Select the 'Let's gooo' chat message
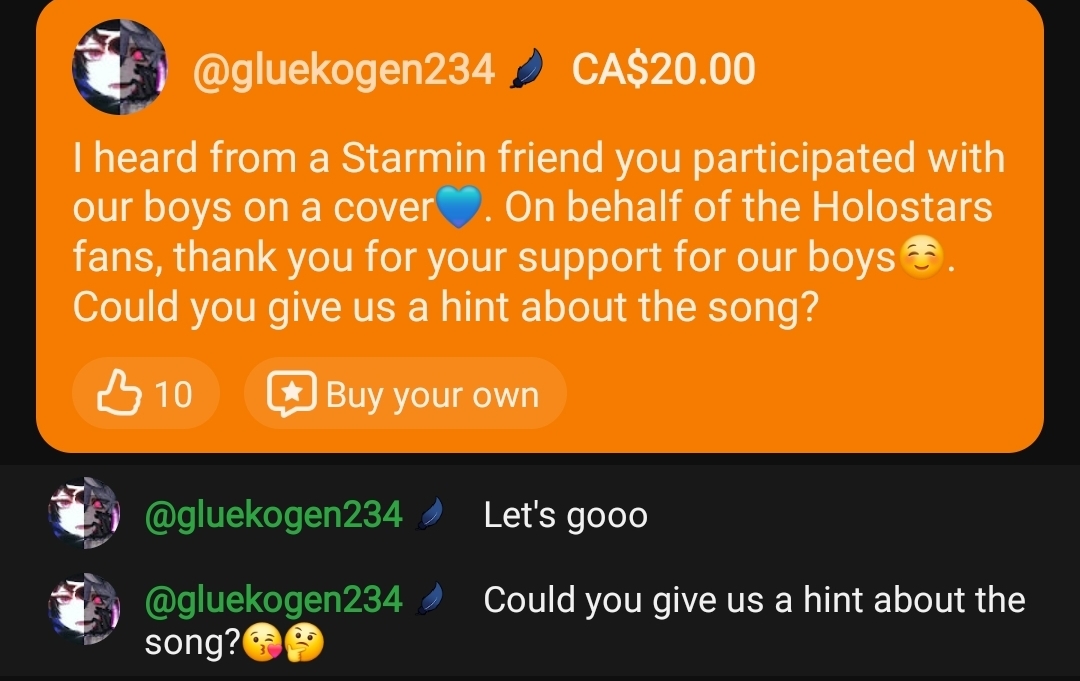The width and height of the screenshot is (1080, 681). (x=565, y=515)
